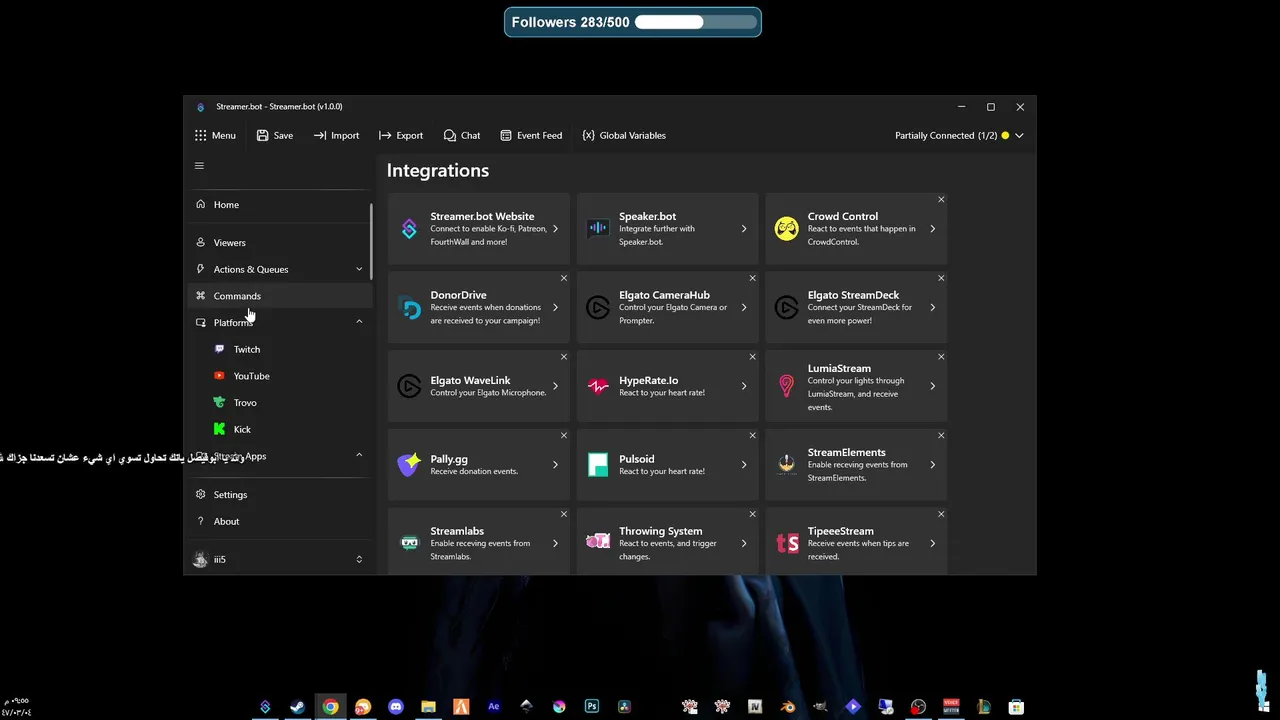Open About in sidebar
Screen dimensions: 1280x720
click(281, 522)
